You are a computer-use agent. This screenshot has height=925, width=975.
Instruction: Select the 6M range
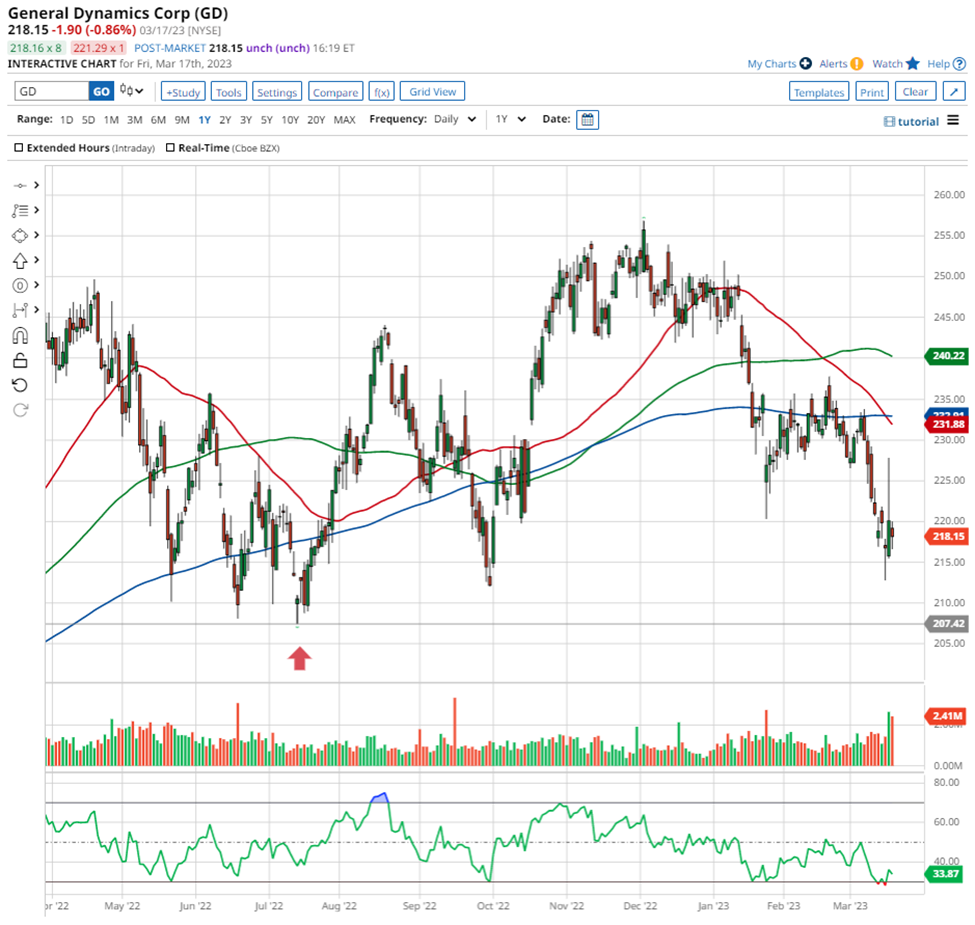point(159,119)
